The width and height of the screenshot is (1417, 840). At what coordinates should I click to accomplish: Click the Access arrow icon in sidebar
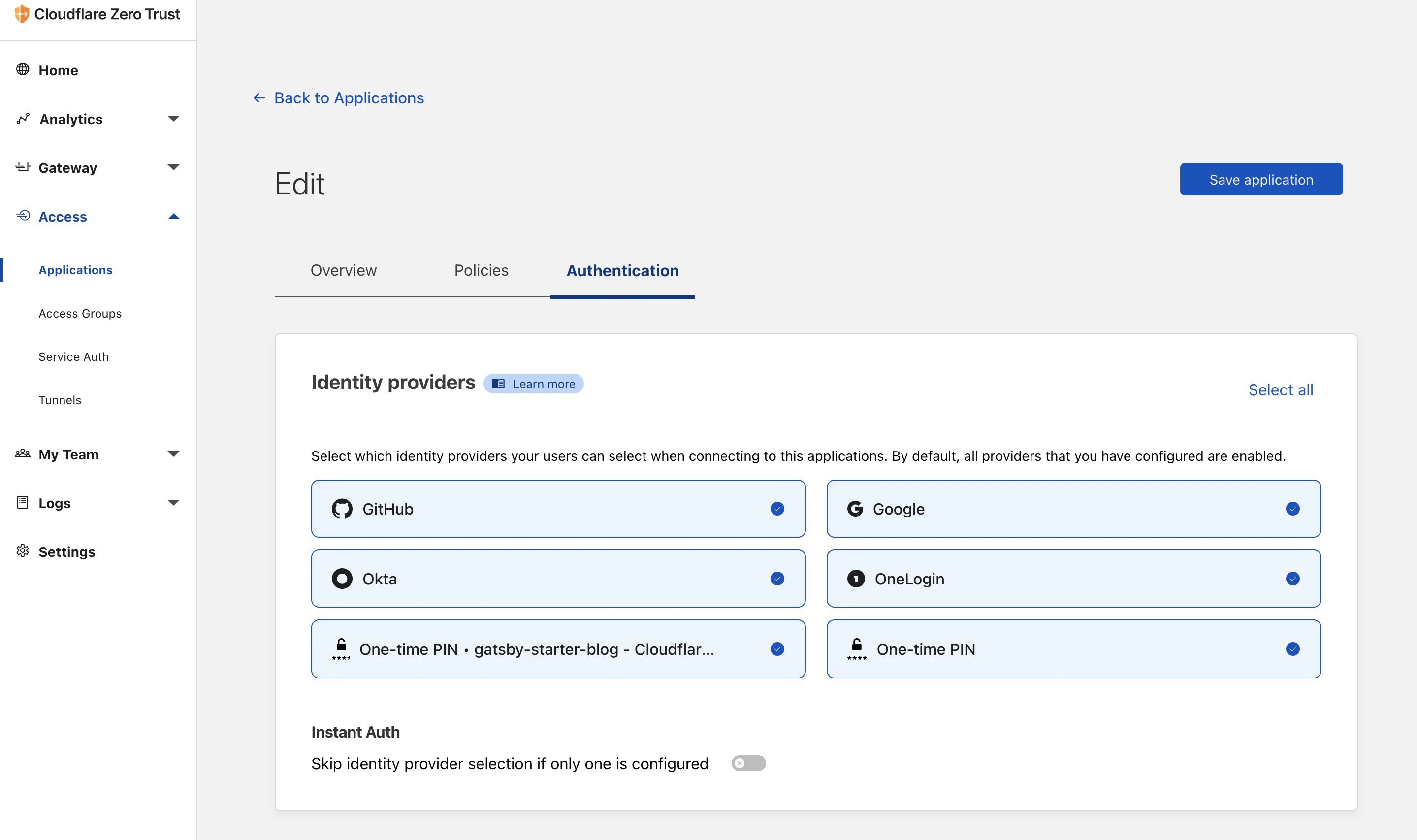(x=23, y=216)
